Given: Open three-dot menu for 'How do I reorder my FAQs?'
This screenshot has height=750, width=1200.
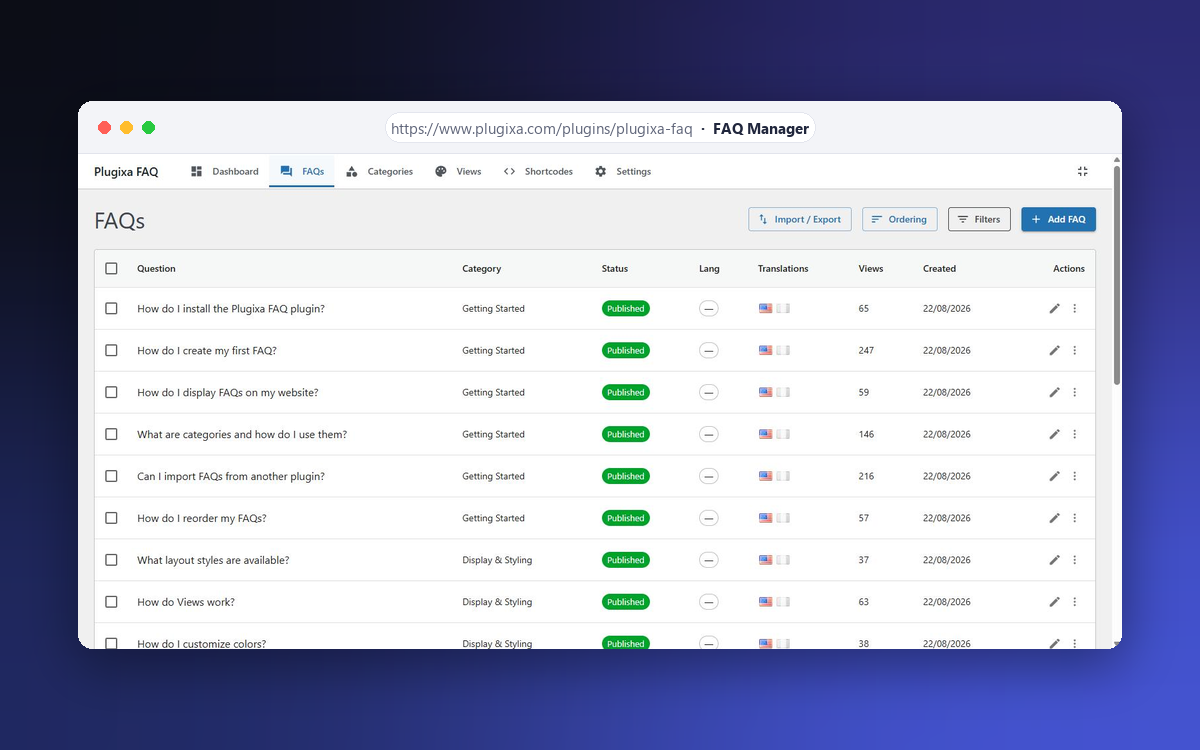Looking at the screenshot, I should pos(1075,518).
